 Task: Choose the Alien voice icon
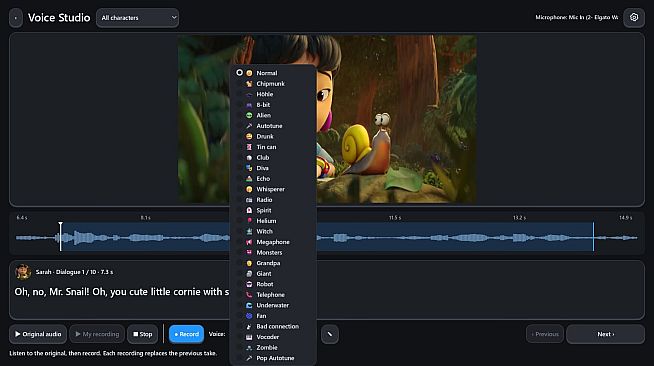tap(249, 115)
